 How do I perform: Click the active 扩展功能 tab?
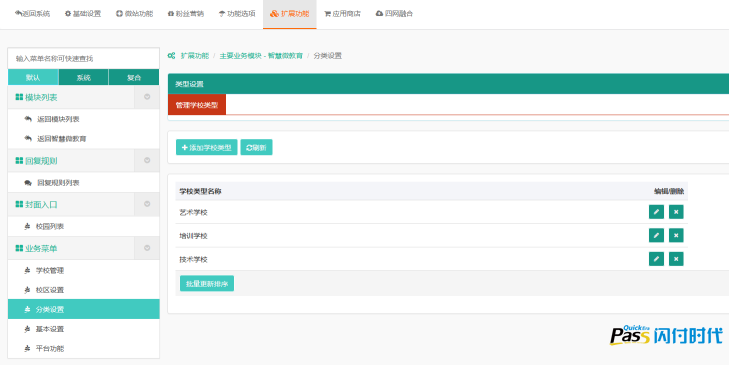click(x=290, y=14)
